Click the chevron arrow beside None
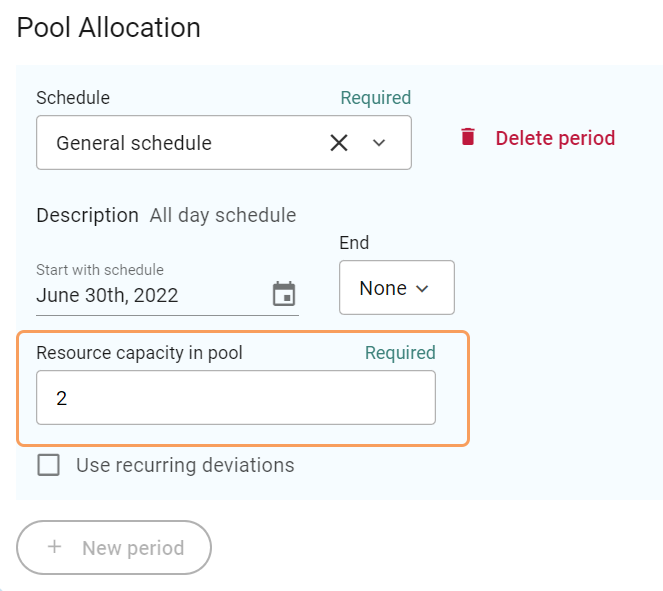The width and height of the screenshot is (663, 591). click(x=422, y=289)
